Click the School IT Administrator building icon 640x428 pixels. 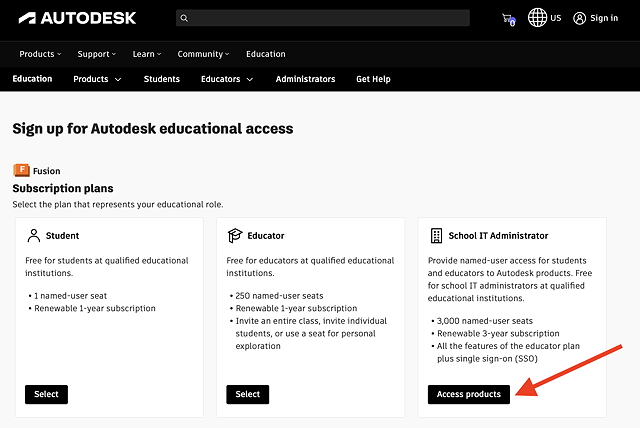pos(436,236)
